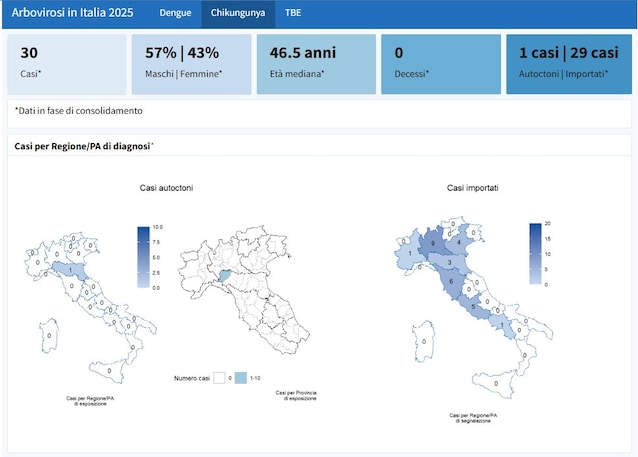Select the Chikungunya tab
This screenshot has height=457, width=638.
pos(238,13)
